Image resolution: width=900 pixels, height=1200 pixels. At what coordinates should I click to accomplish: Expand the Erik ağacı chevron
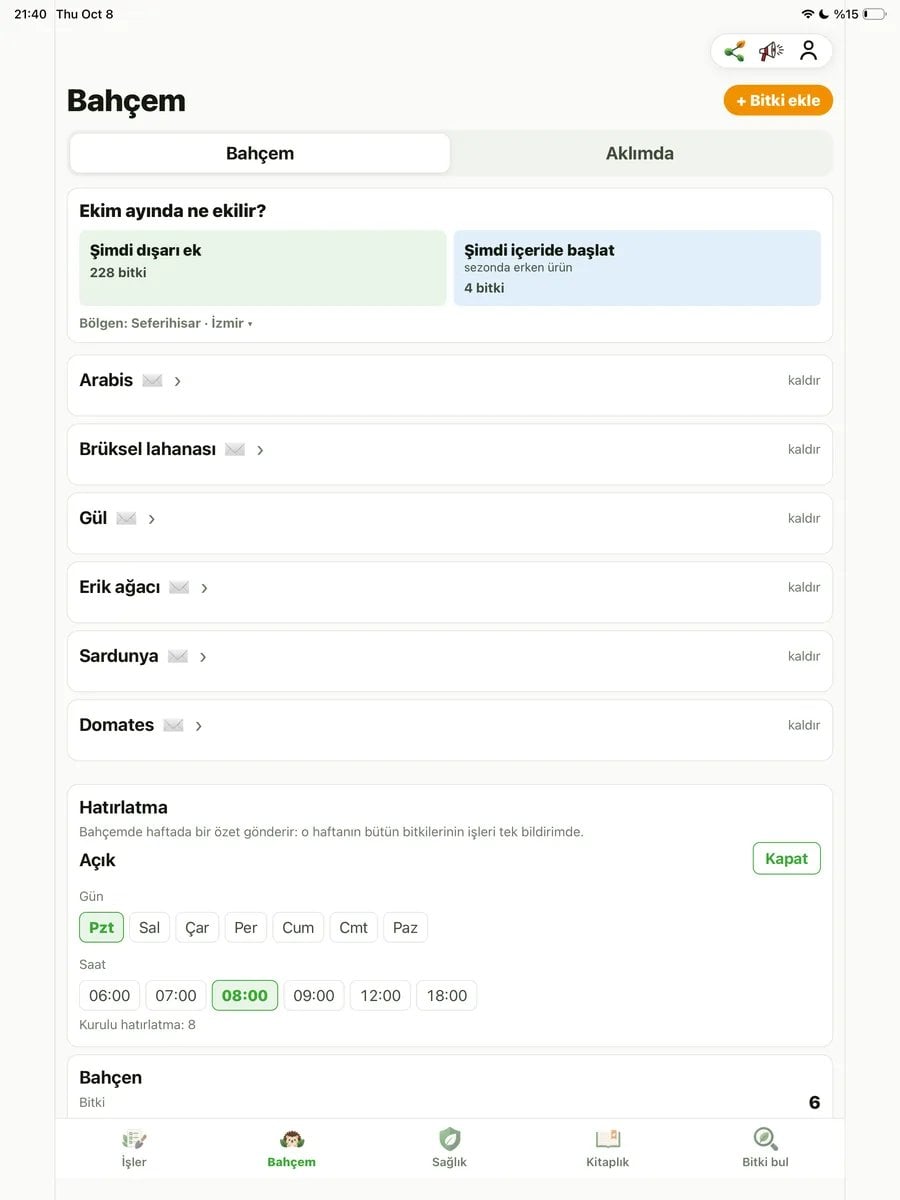pyautogui.click(x=204, y=588)
